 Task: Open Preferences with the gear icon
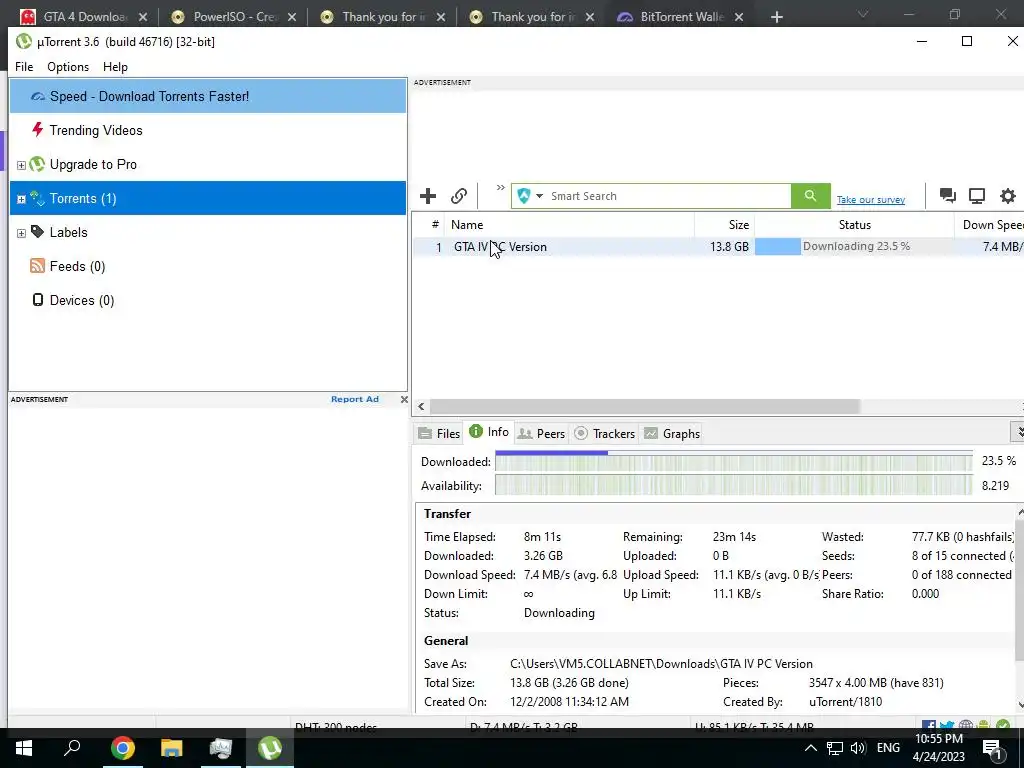tap(1008, 196)
